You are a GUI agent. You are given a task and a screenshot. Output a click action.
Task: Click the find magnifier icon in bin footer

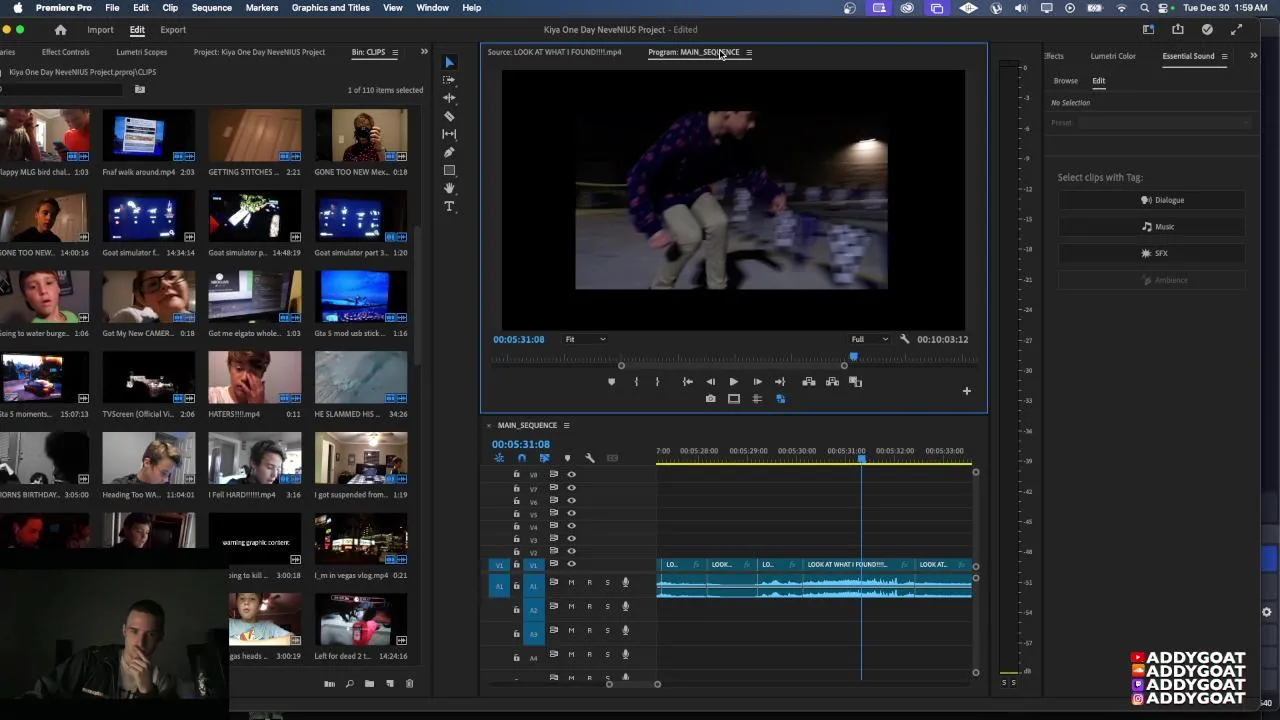pyautogui.click(x=349, y=684)
